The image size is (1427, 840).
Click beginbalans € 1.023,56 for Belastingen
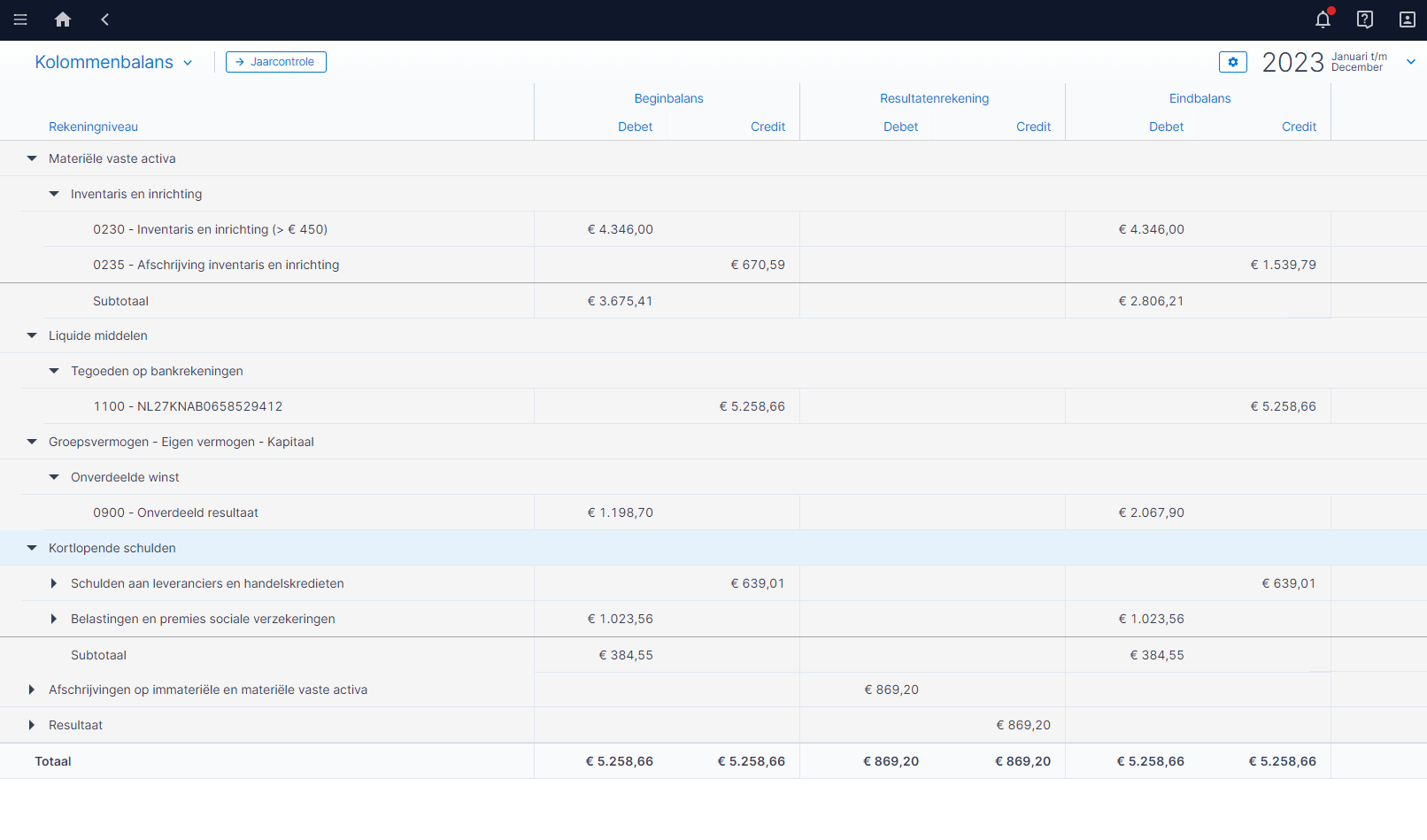click(620, 619)
